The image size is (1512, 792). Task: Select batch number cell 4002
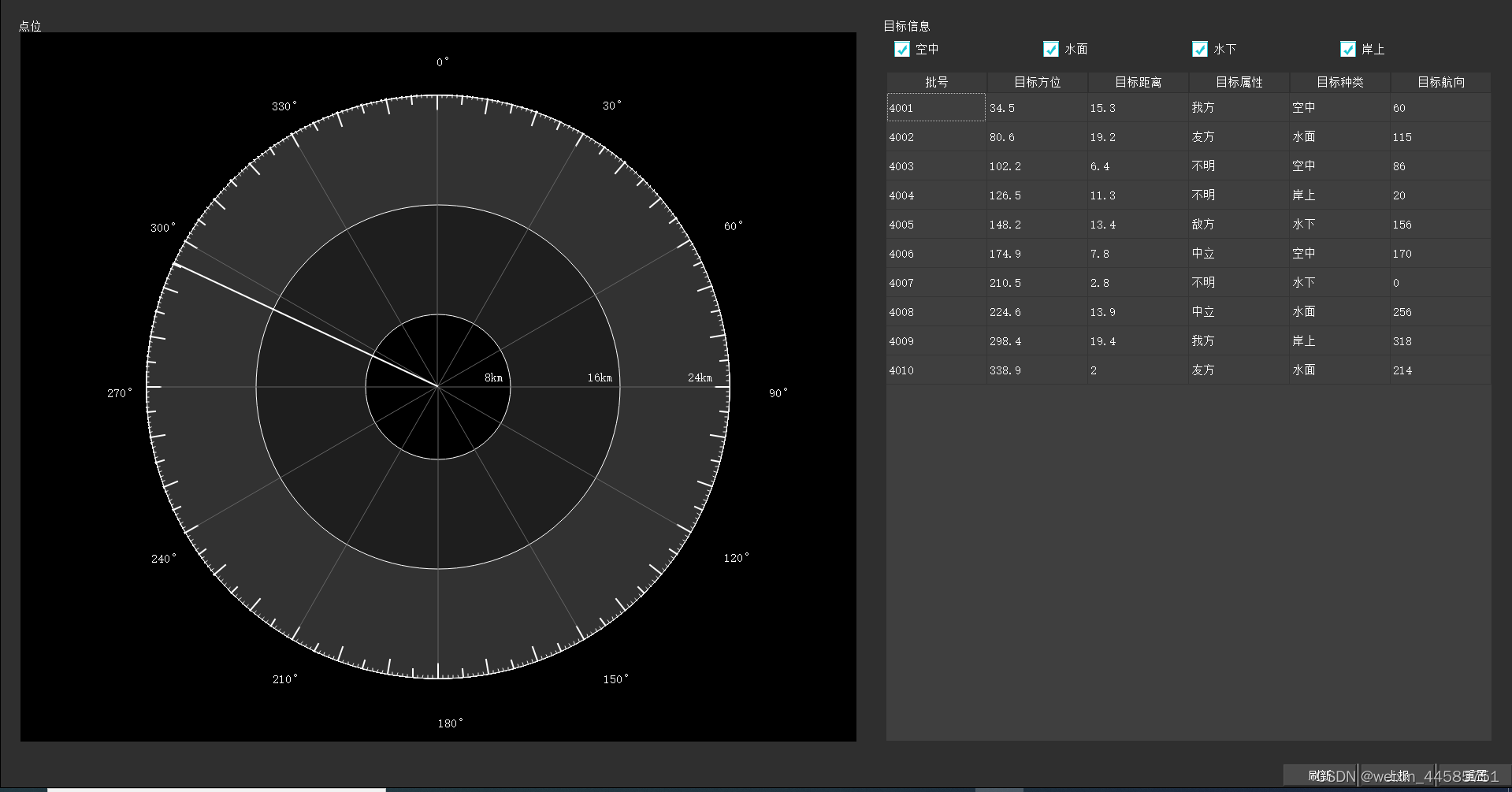point(937,137)
